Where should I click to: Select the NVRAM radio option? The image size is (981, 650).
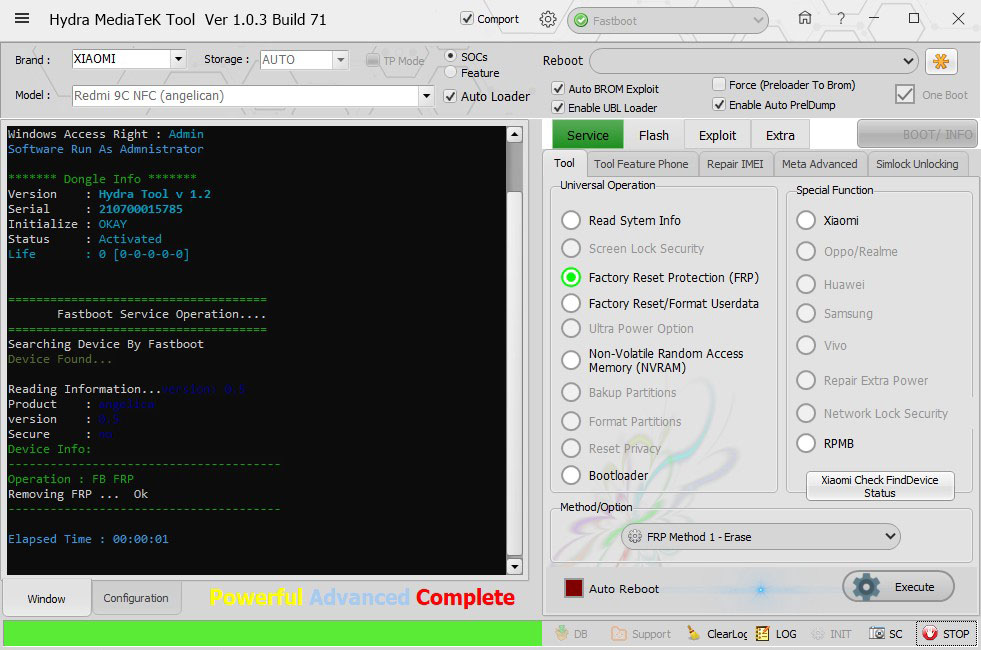(x=571, y=360)
